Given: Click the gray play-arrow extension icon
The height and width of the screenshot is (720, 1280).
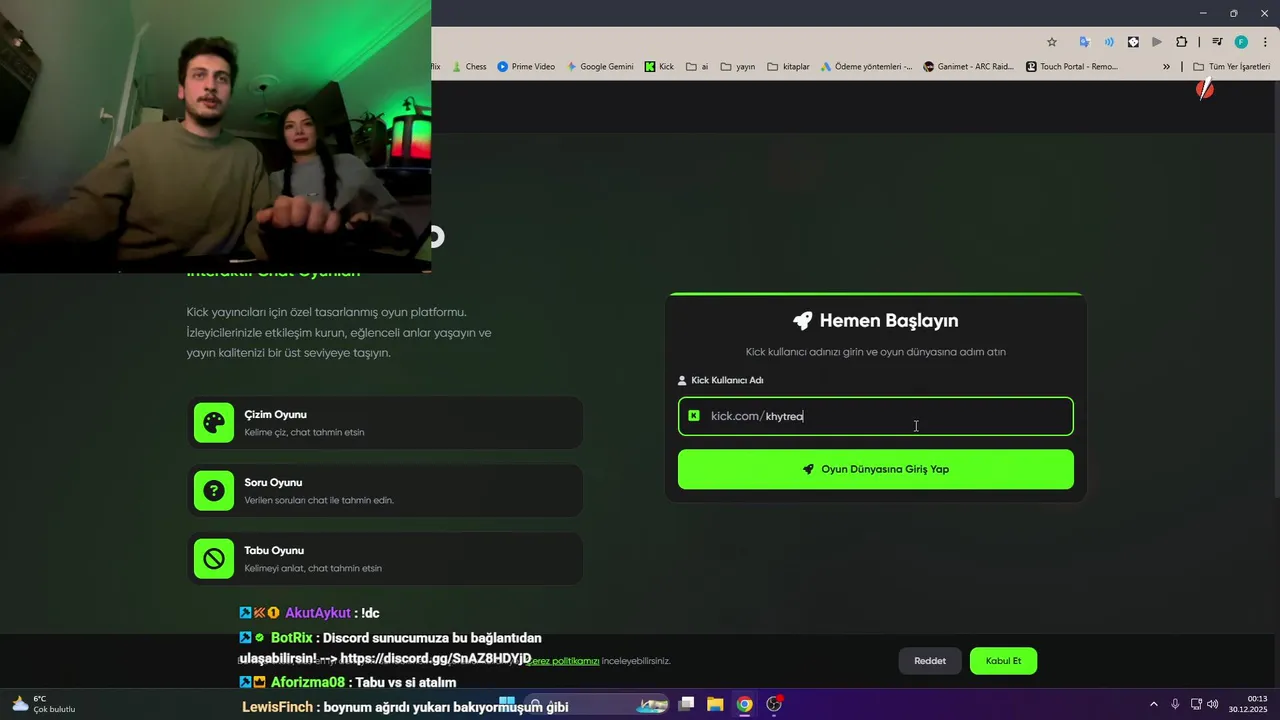Looking at the screenshot, I should (1157, 42).
